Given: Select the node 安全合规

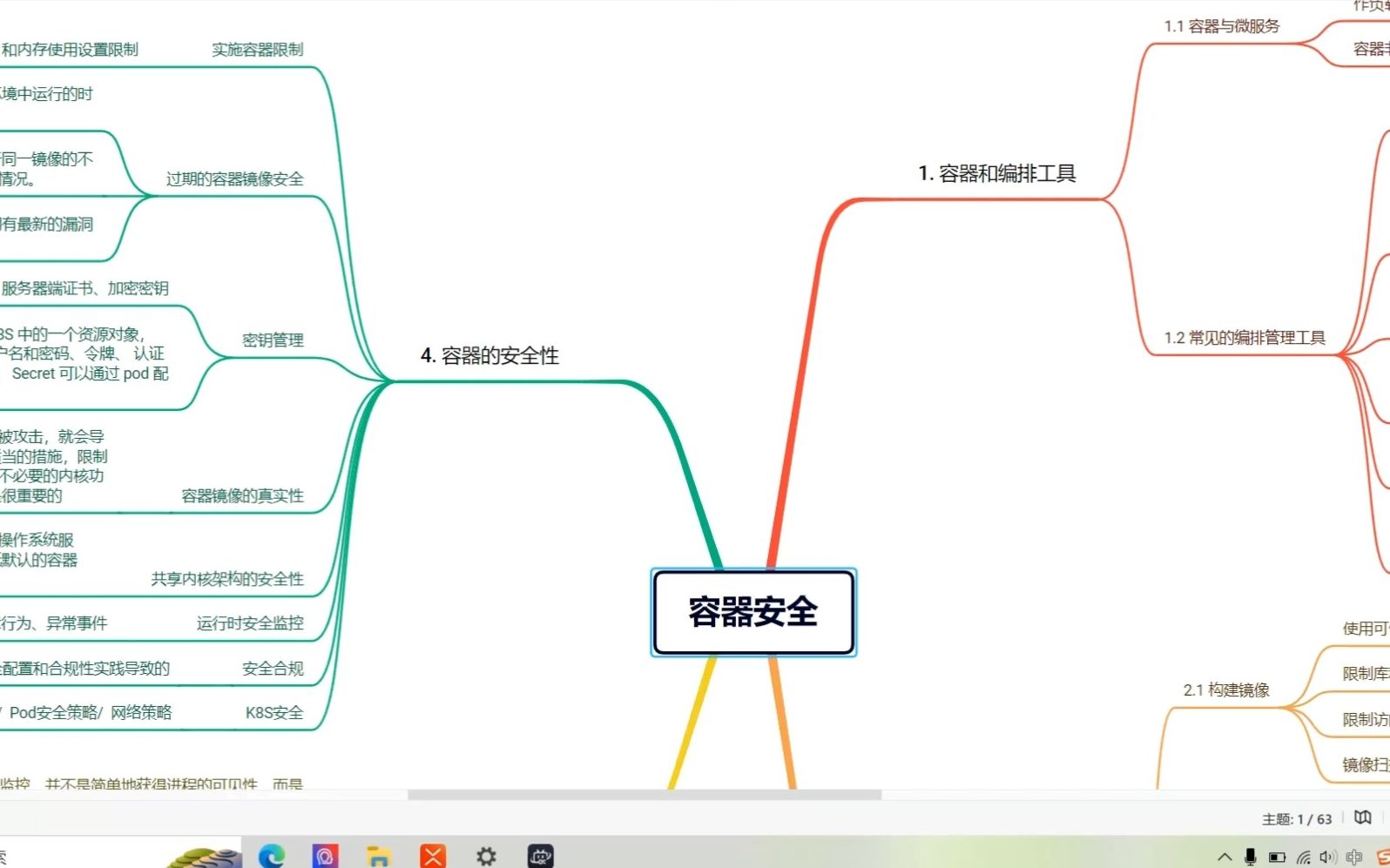Looking at the screenshot, I should click(273, 669).
